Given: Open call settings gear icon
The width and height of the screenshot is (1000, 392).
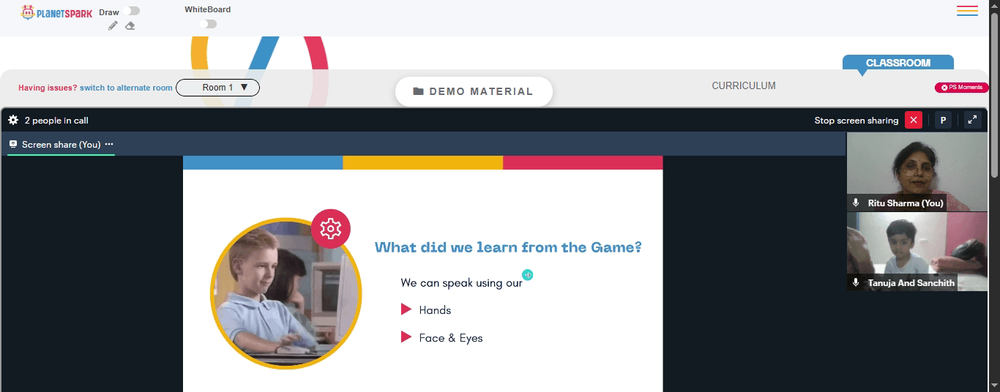Looking at the screenshot, I should (13, 120).
